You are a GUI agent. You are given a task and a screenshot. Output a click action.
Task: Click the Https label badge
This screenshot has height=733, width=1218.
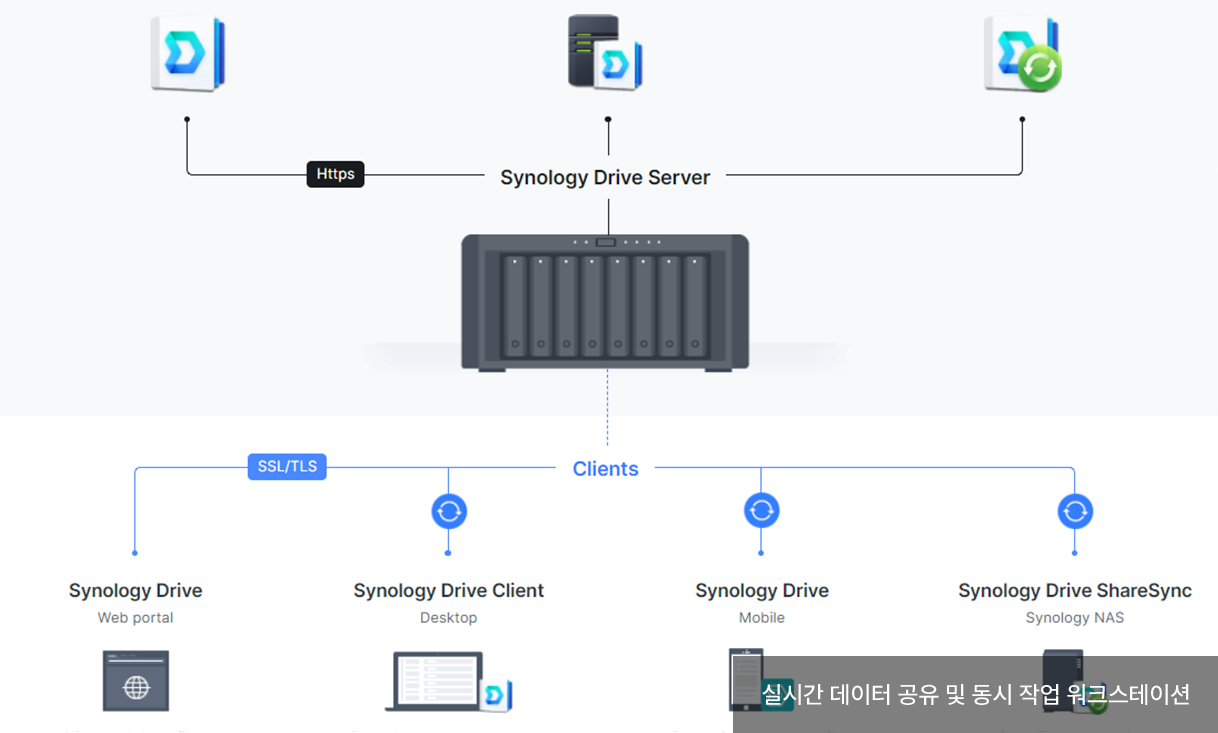point(335,174)
